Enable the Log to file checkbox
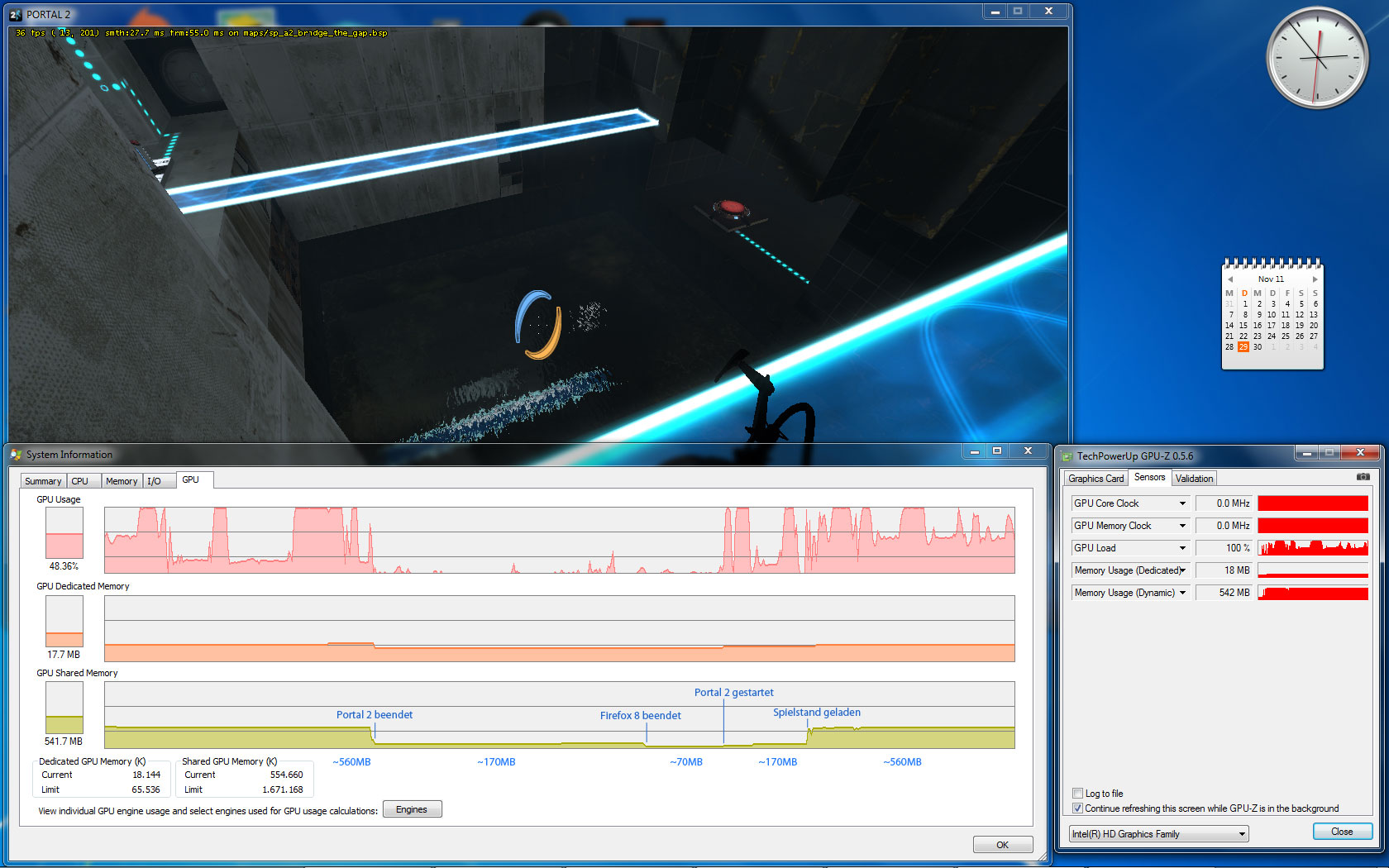 1077,794
